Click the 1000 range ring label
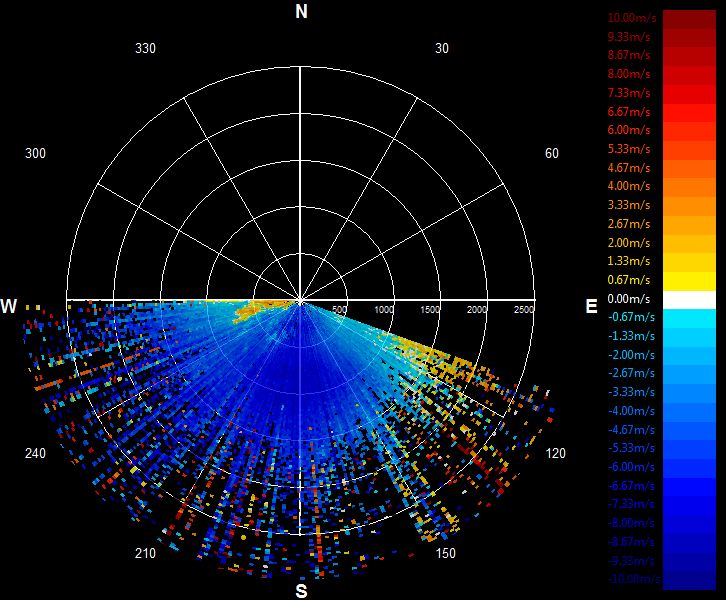The height and width of the screenshot is (600, 726). tap(383, 310)
